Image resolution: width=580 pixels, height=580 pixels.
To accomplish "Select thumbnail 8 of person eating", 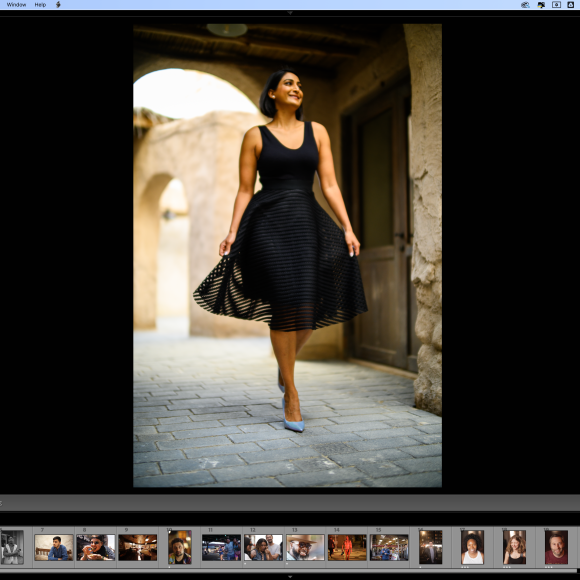I will click(x=95, y=547).
